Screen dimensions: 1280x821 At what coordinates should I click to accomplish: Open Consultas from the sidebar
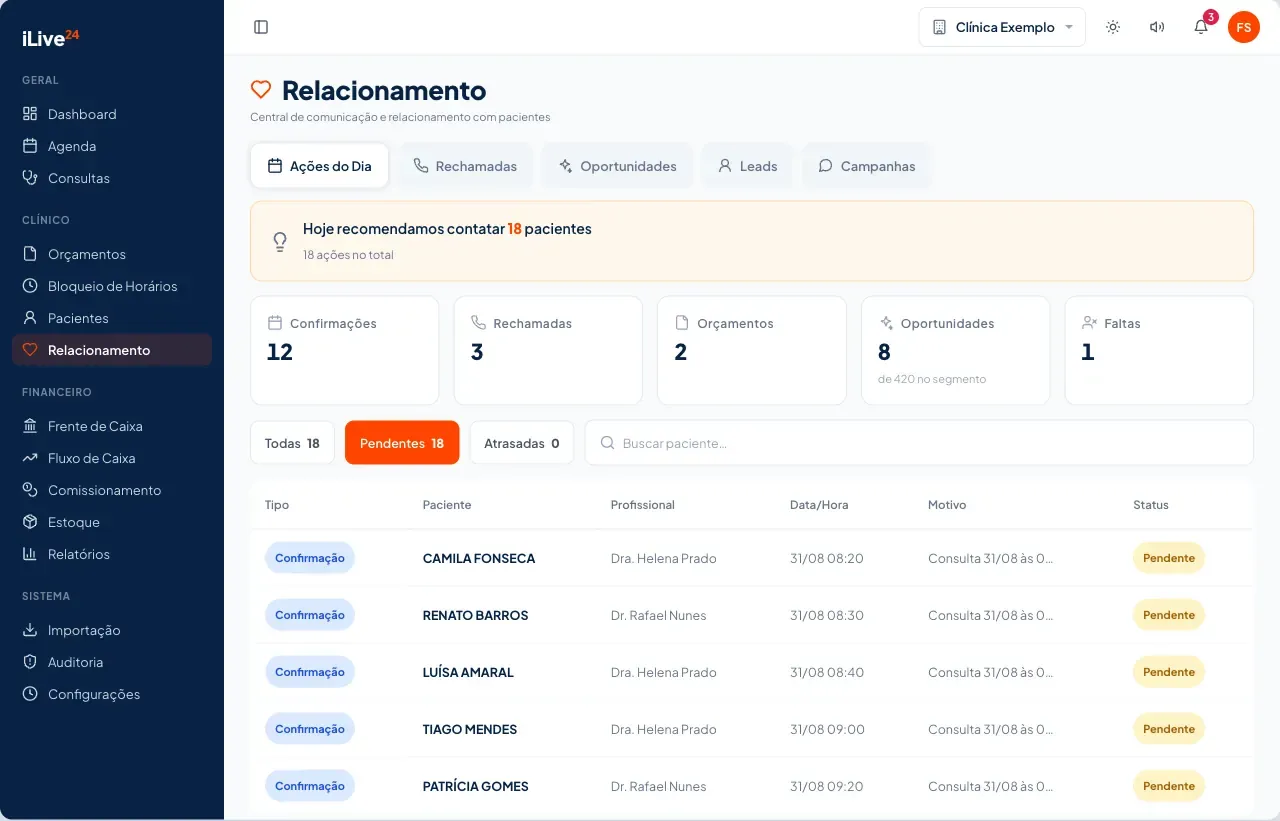click(x=112, y=178)
